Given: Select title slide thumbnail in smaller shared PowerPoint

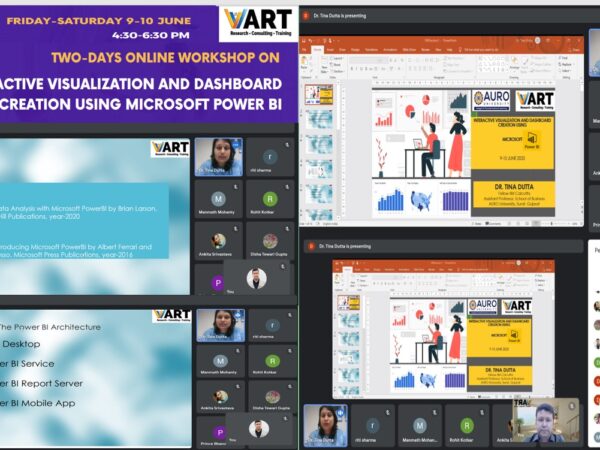Looking at the screenshot, I should (x=349, y=302).
